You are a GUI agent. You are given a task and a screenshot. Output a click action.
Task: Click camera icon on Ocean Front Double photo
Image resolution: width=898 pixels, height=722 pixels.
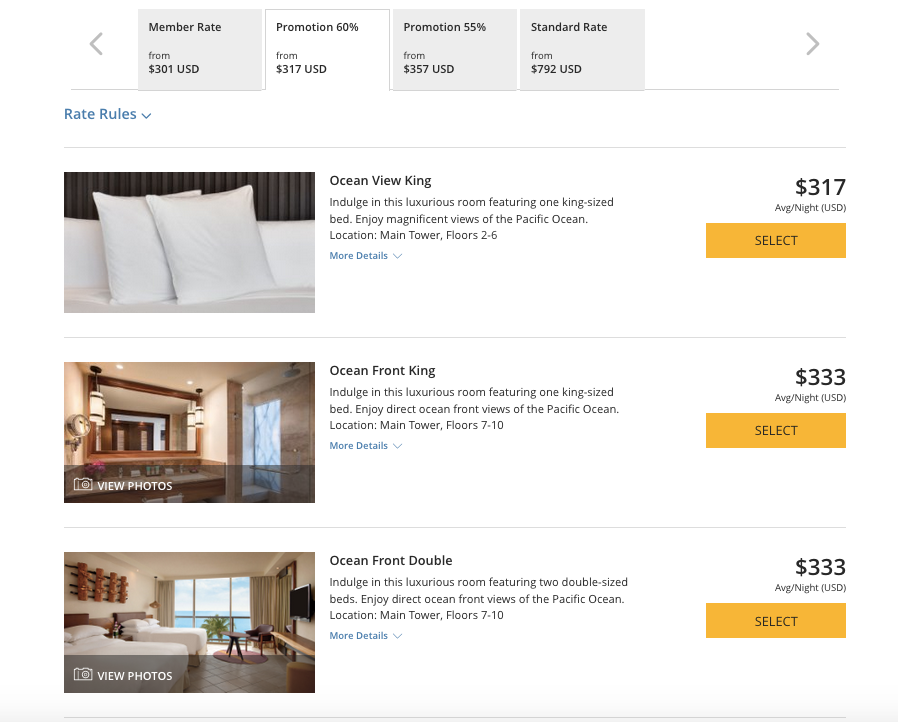click(x=83, y=675)
